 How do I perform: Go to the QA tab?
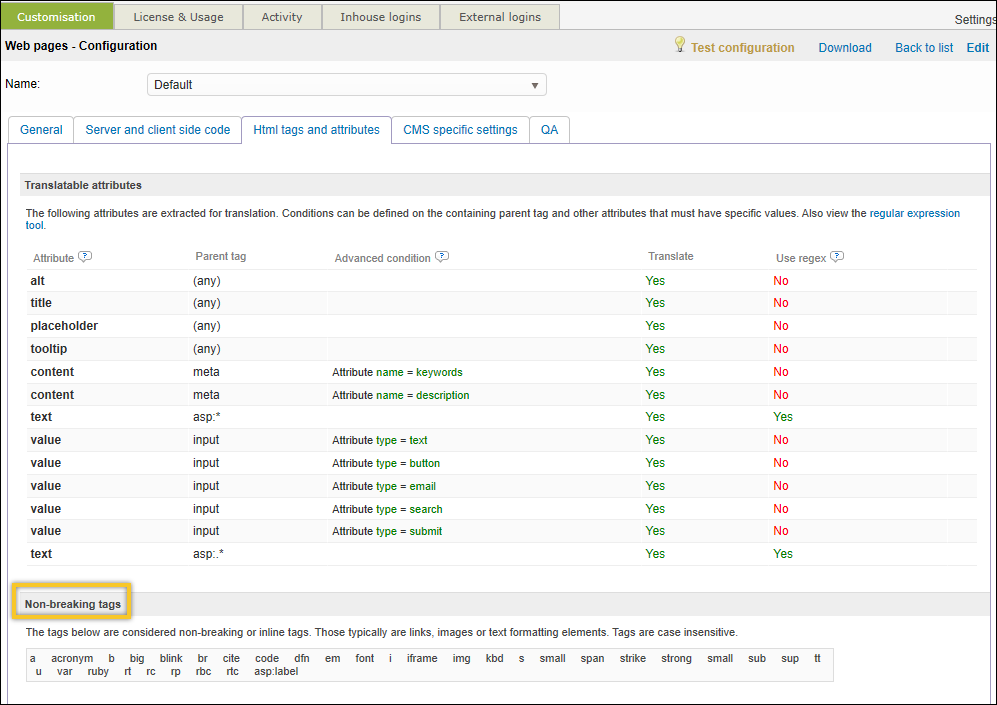[550, 130]
